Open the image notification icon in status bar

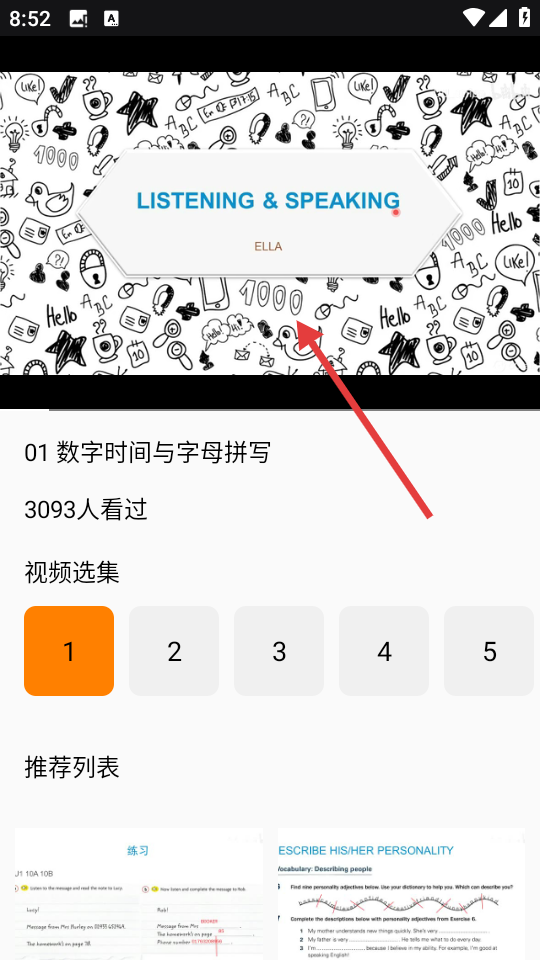tap(78, 18)
